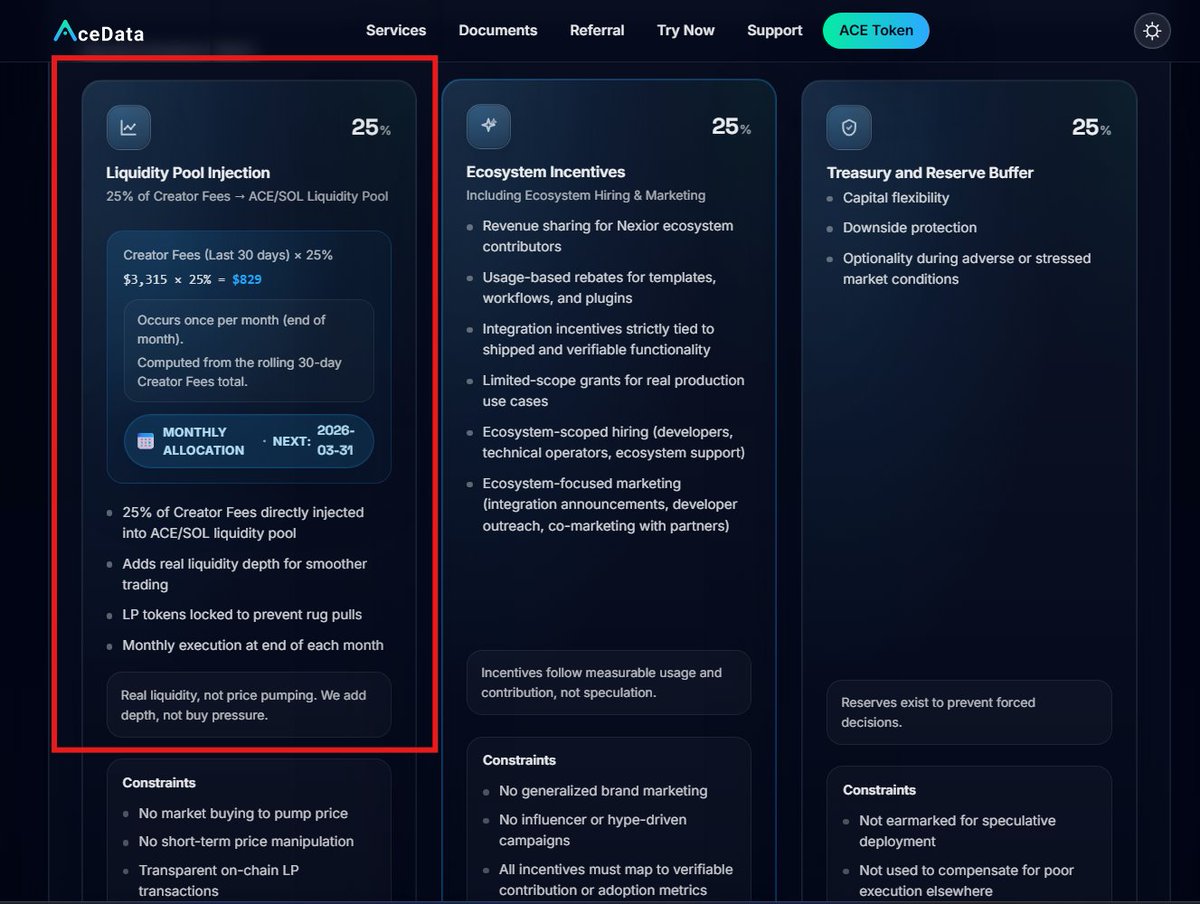Click the ACE Token button

(876, 31)
